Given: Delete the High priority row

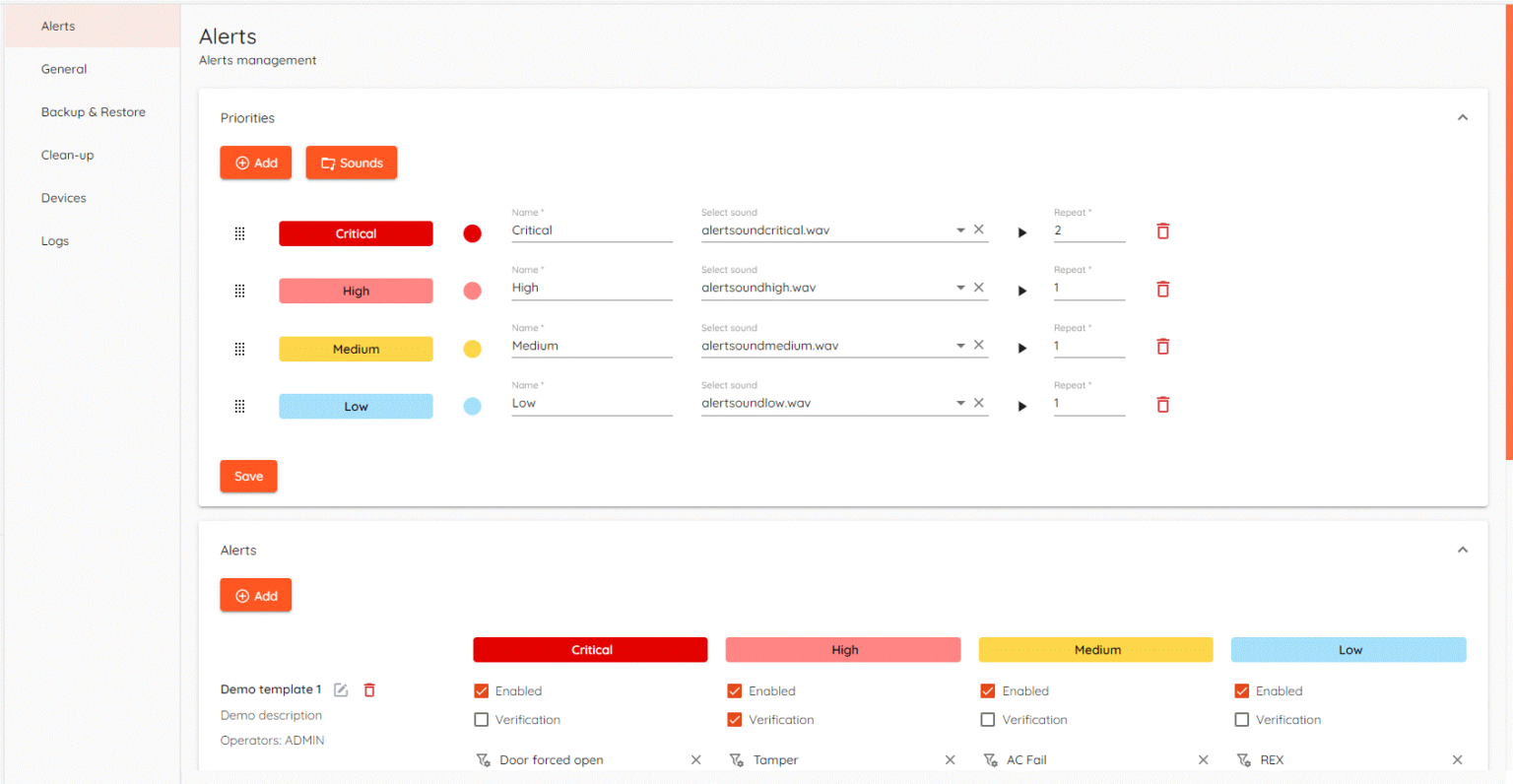Looking at the screenshot, I should point(1162,289).
